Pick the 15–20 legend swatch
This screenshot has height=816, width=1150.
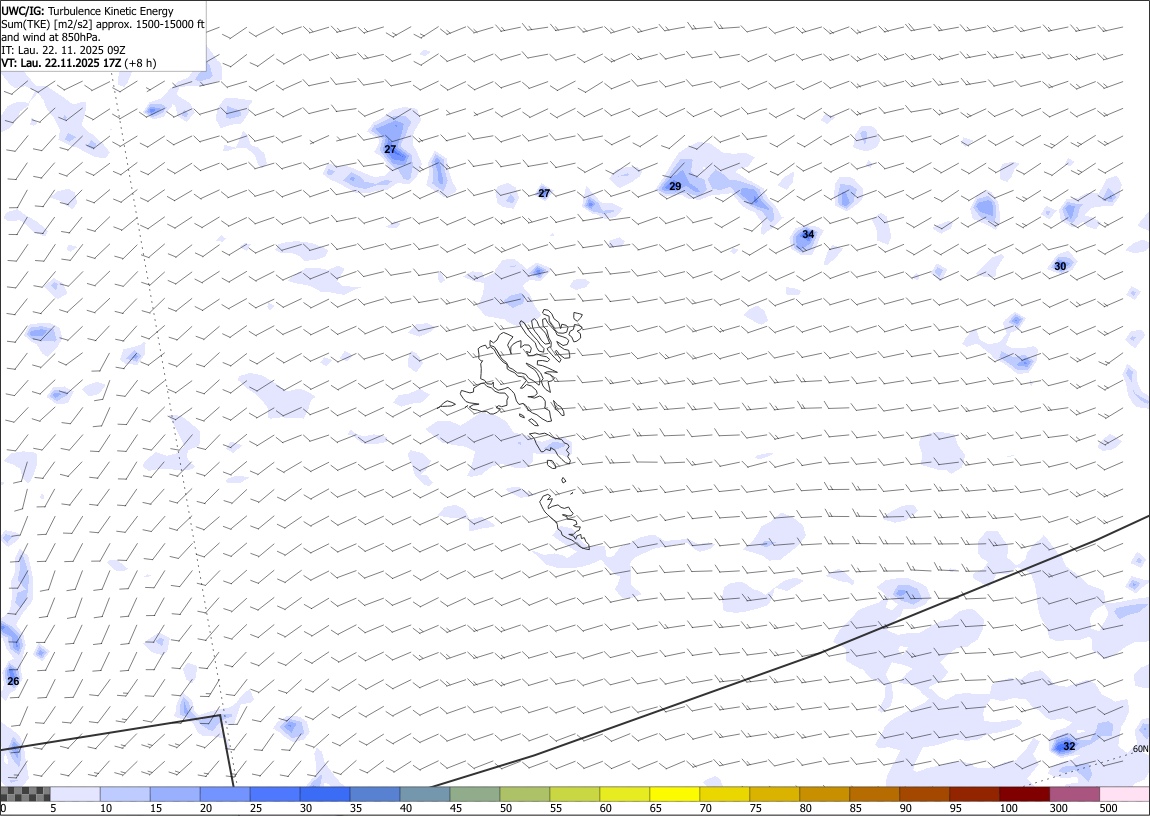pos(175,794)
